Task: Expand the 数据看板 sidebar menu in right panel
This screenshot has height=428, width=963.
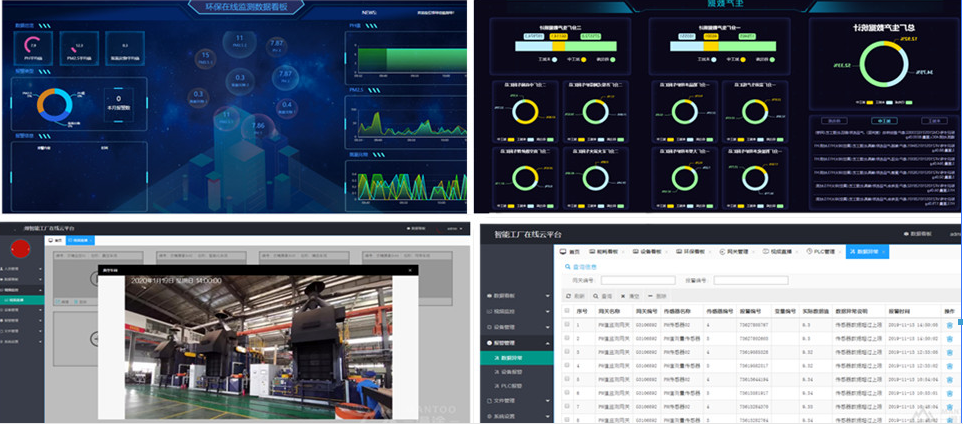Action: 516,296
